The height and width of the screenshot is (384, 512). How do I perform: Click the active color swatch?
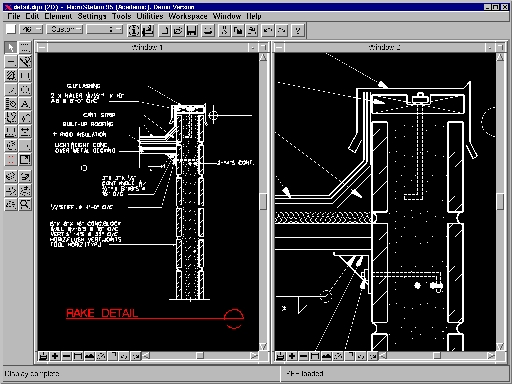pos(11,29)
